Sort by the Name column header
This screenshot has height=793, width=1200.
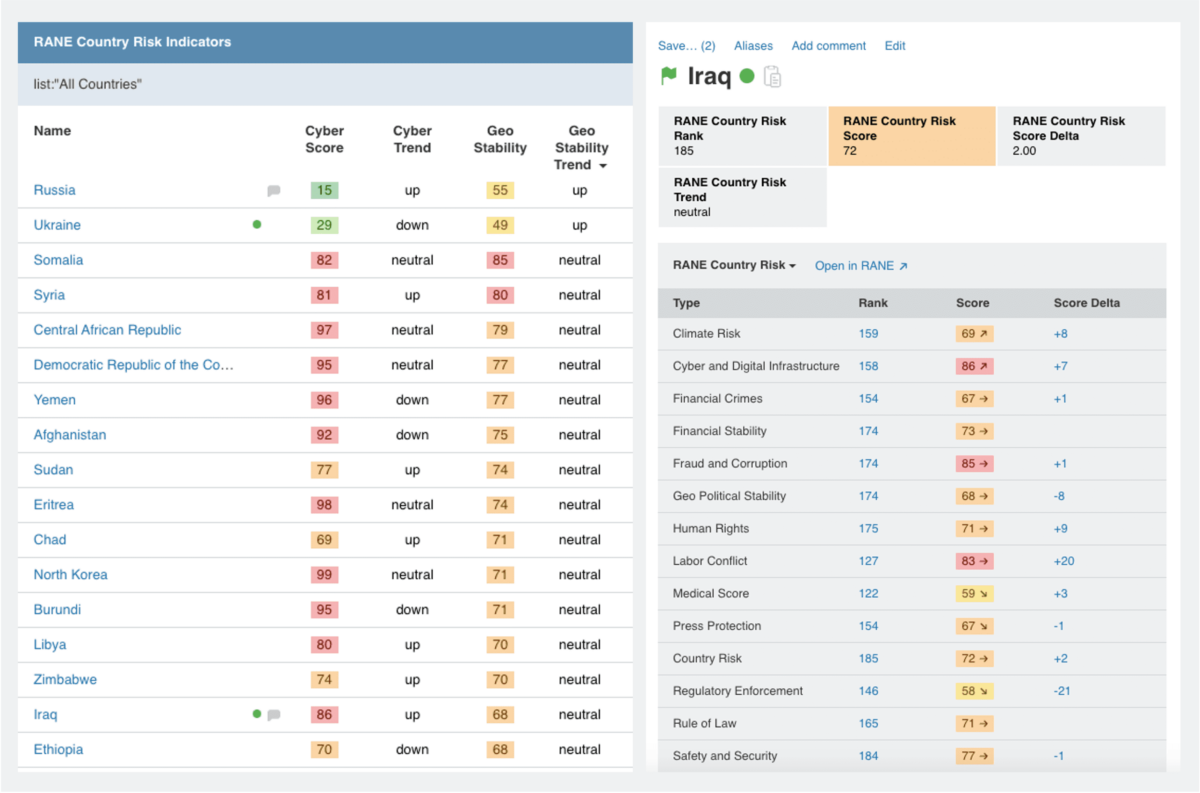[x=52, y=131]
